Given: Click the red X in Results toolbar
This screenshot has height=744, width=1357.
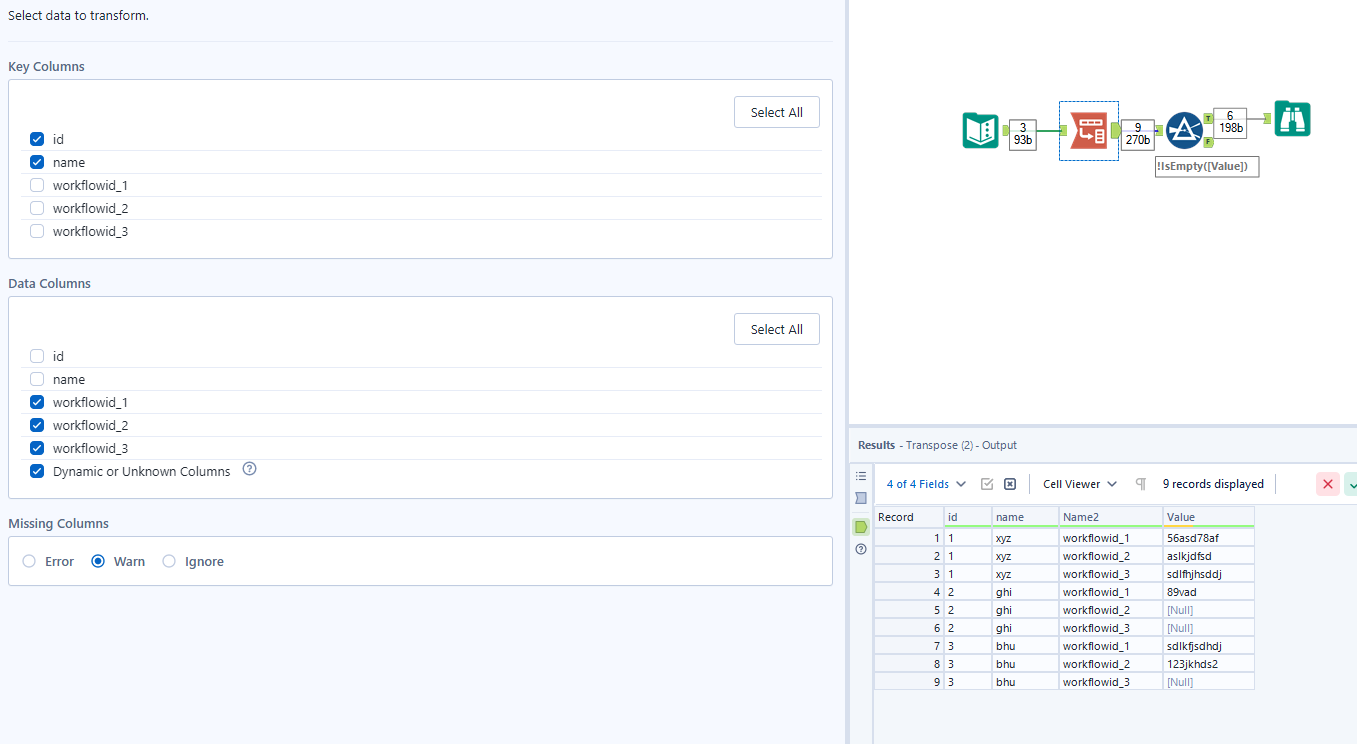Looking at the screenshot, I should tap(1327, 483).
